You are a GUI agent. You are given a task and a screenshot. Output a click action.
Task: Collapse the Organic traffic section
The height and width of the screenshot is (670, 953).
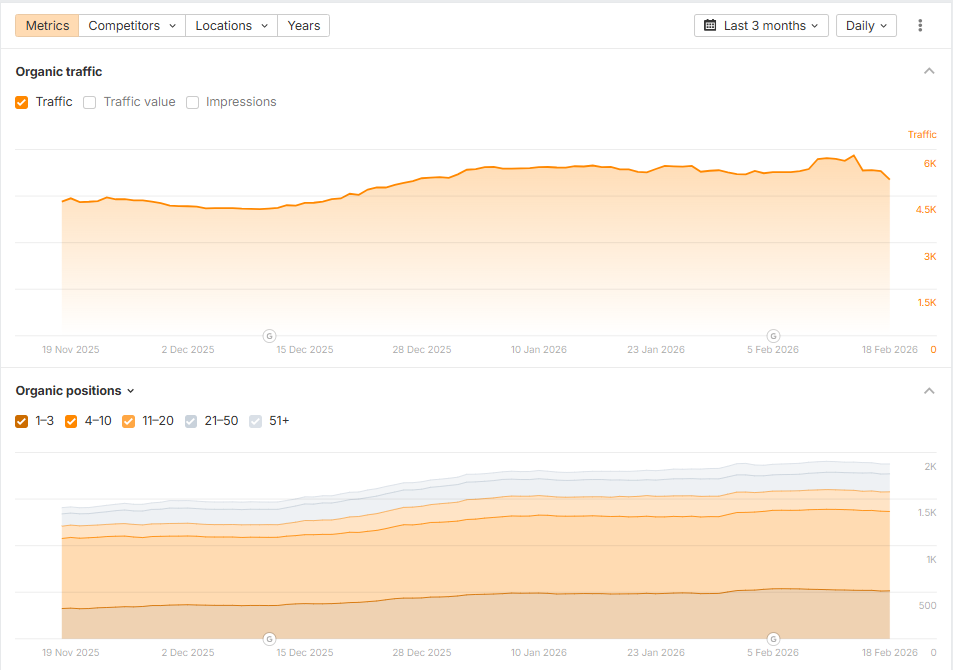pos(929,72)
